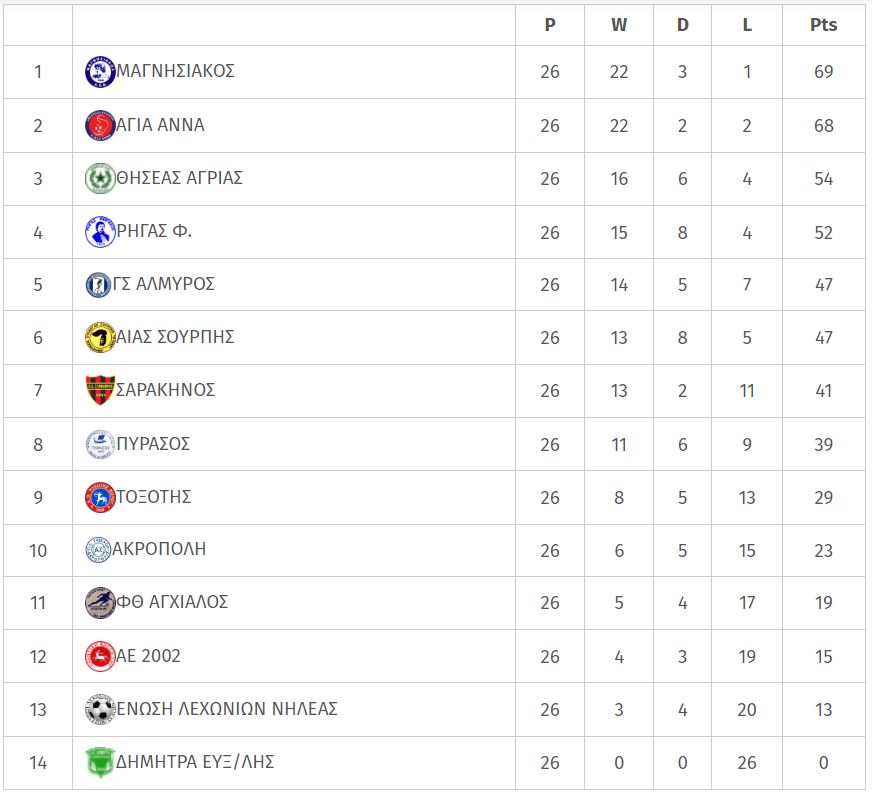Click the D column header
Image resolution: width=872 pixels, height=799 pixels.
(682, 25)
